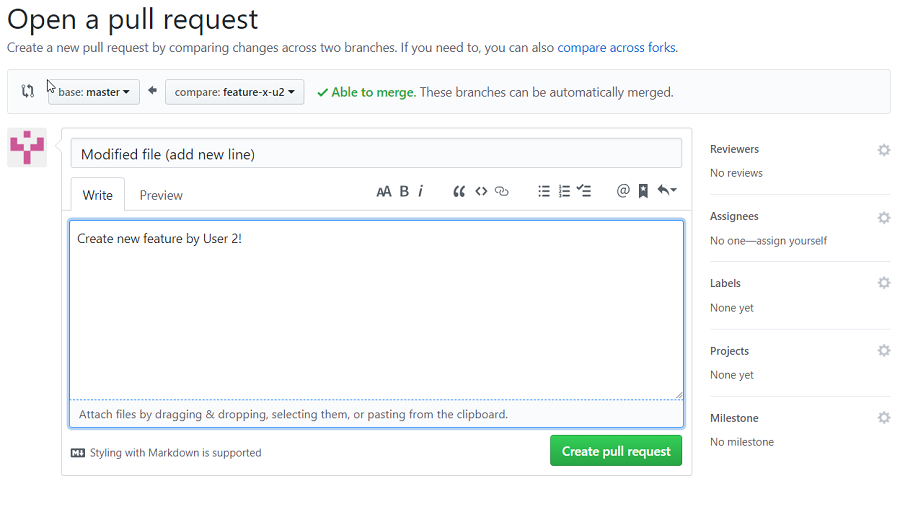This screenshot has height=512, width=900.
Task: Open the base: master branch dropdown
Action: (94, 92)
